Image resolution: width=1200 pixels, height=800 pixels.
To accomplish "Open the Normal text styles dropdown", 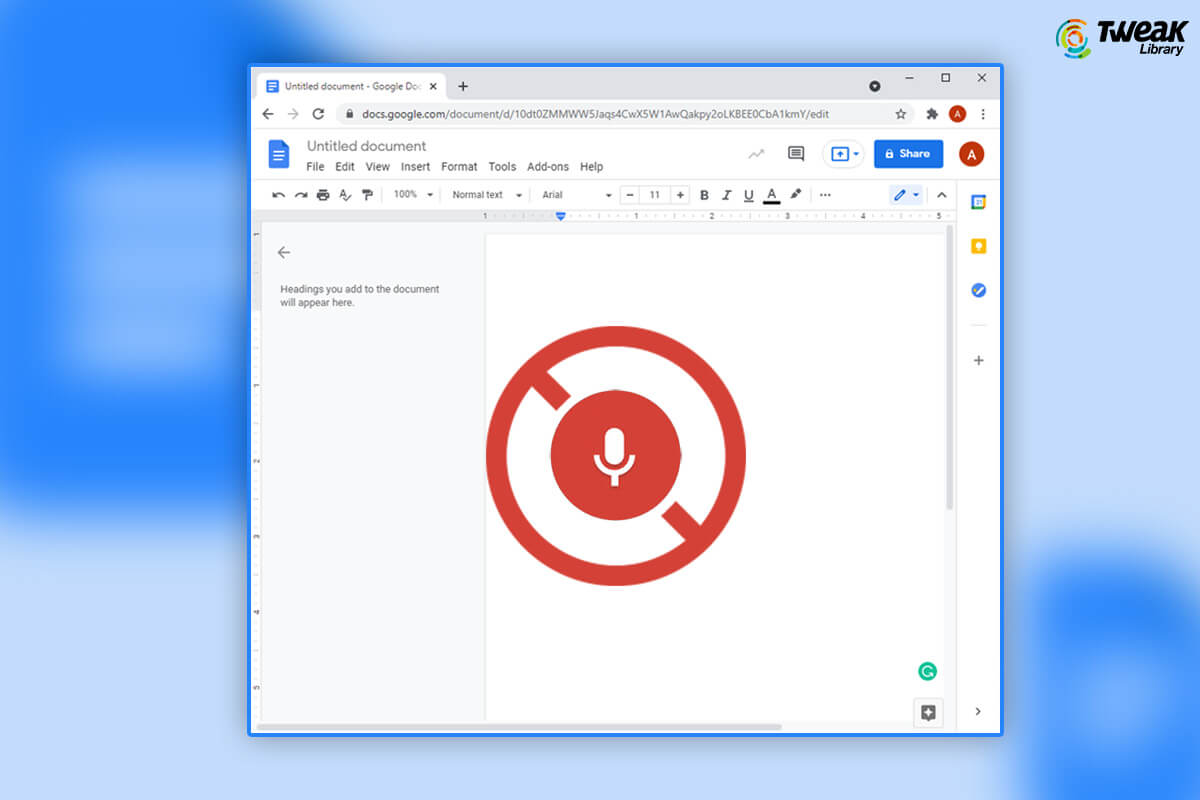I will point(485,194).
